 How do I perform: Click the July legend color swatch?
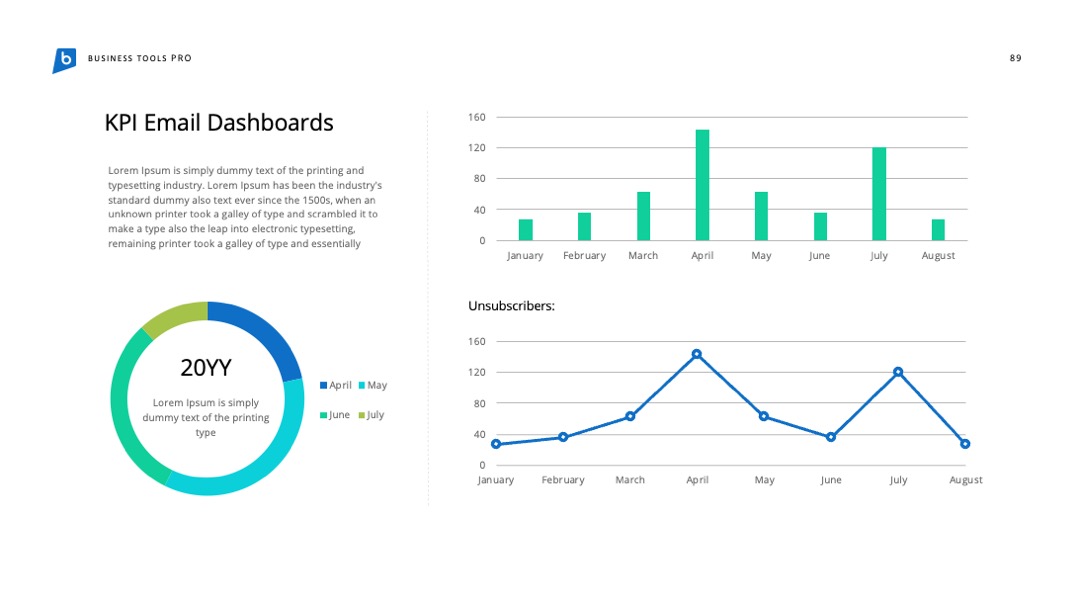pos(362,415)
